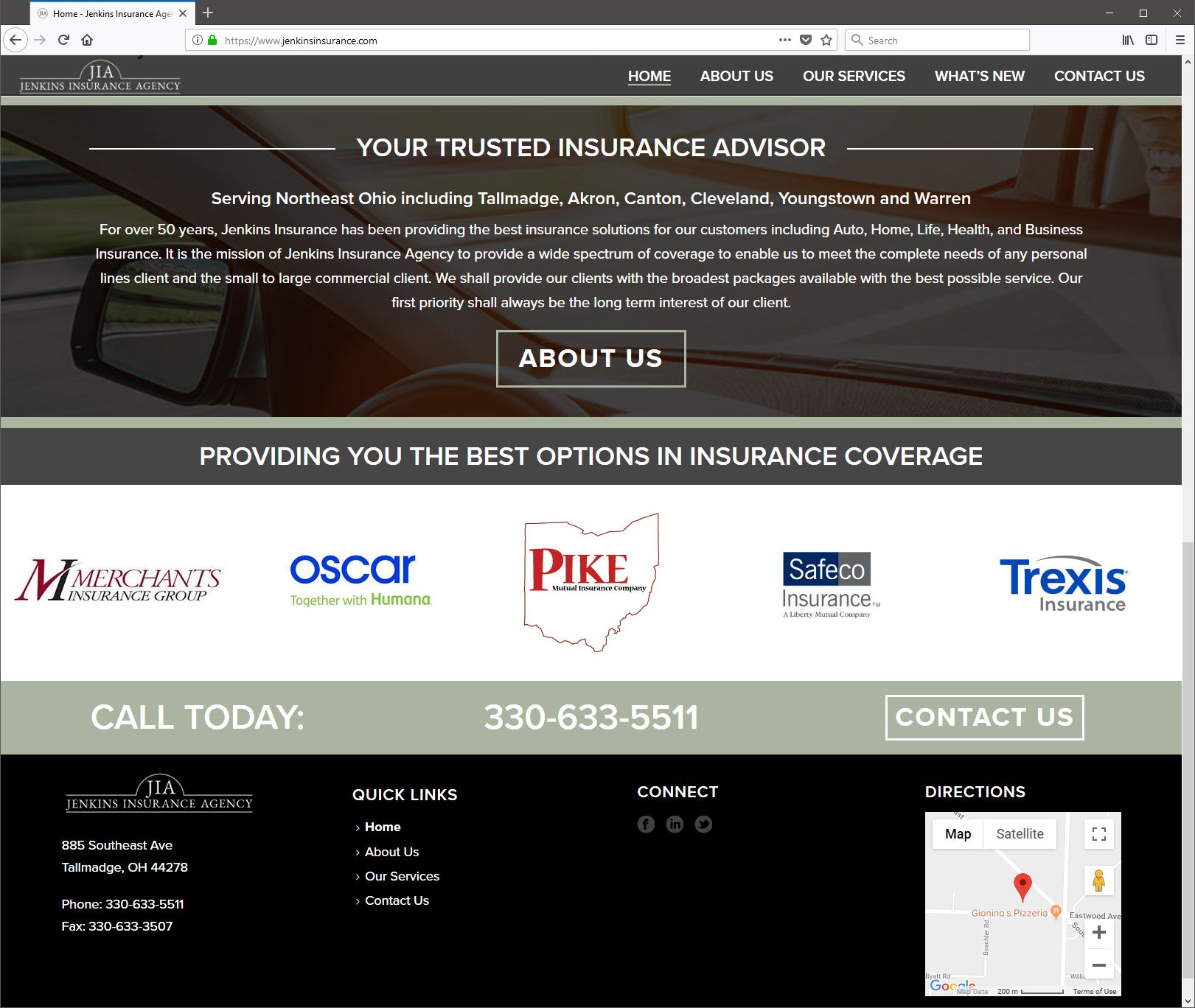
Task: Open the Twitter icon under Connect
Action: 703,825
